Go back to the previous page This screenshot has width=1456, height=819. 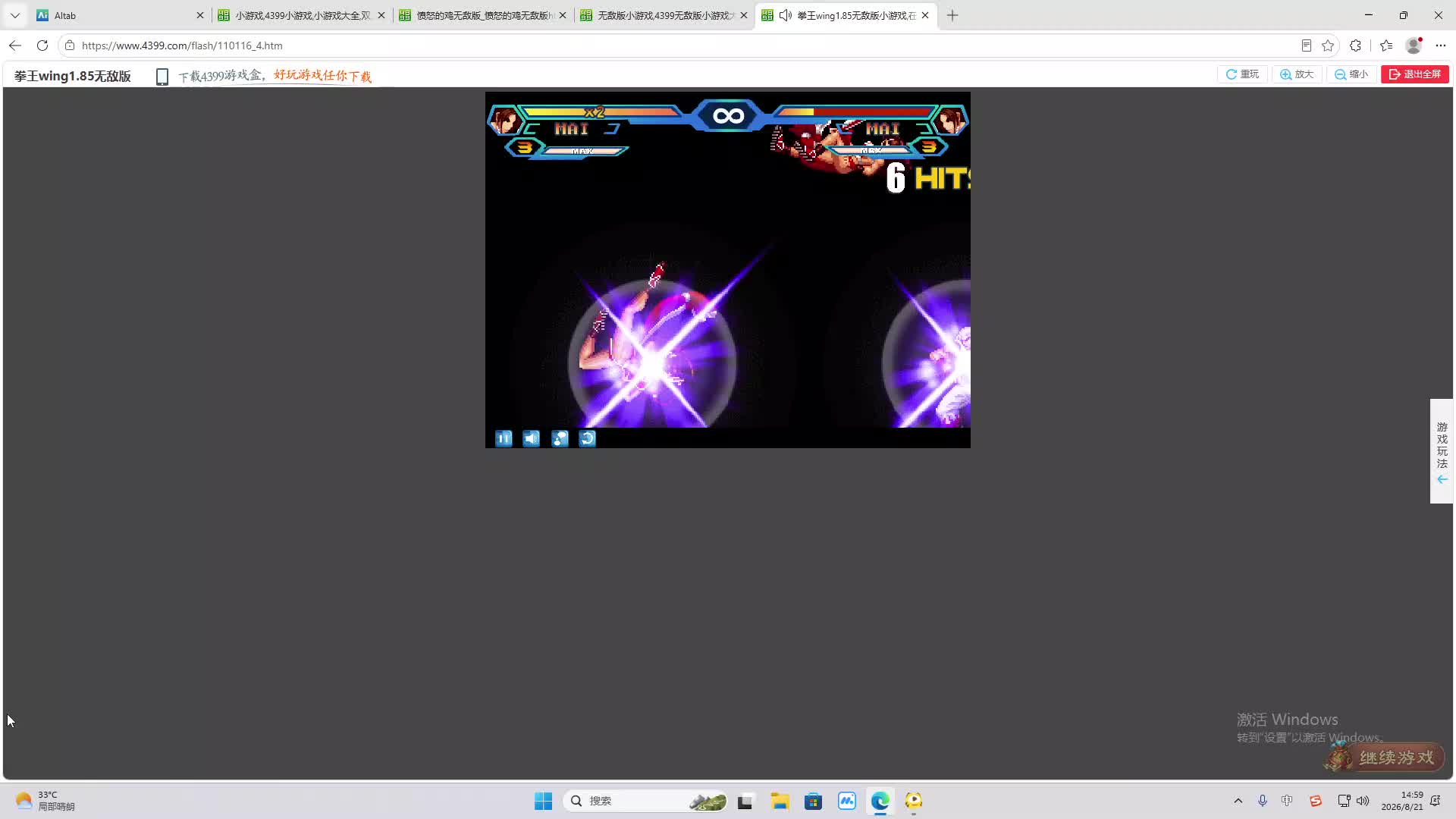15,45
